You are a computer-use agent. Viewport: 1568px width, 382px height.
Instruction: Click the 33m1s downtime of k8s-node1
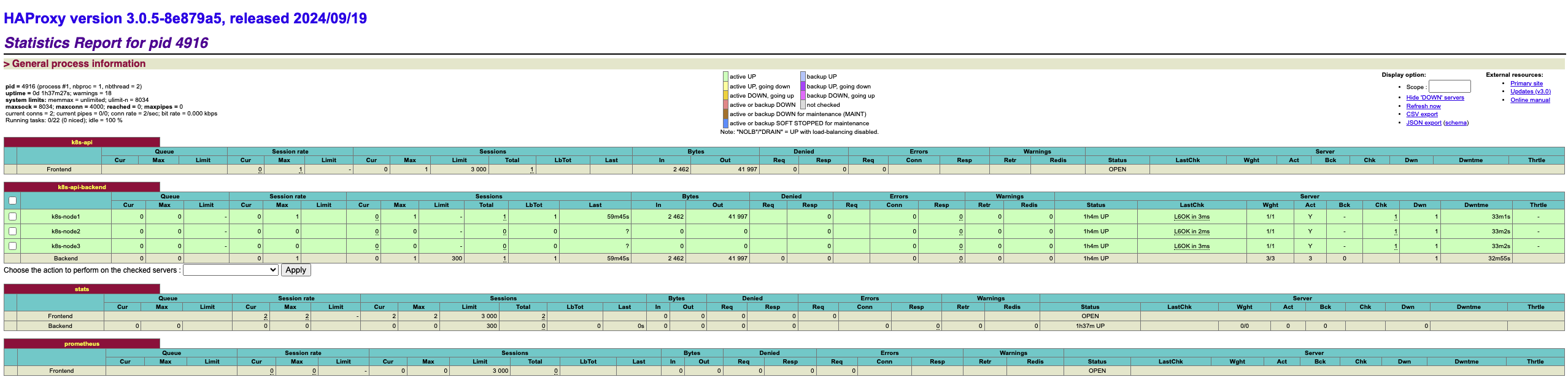coord(1500,217)
